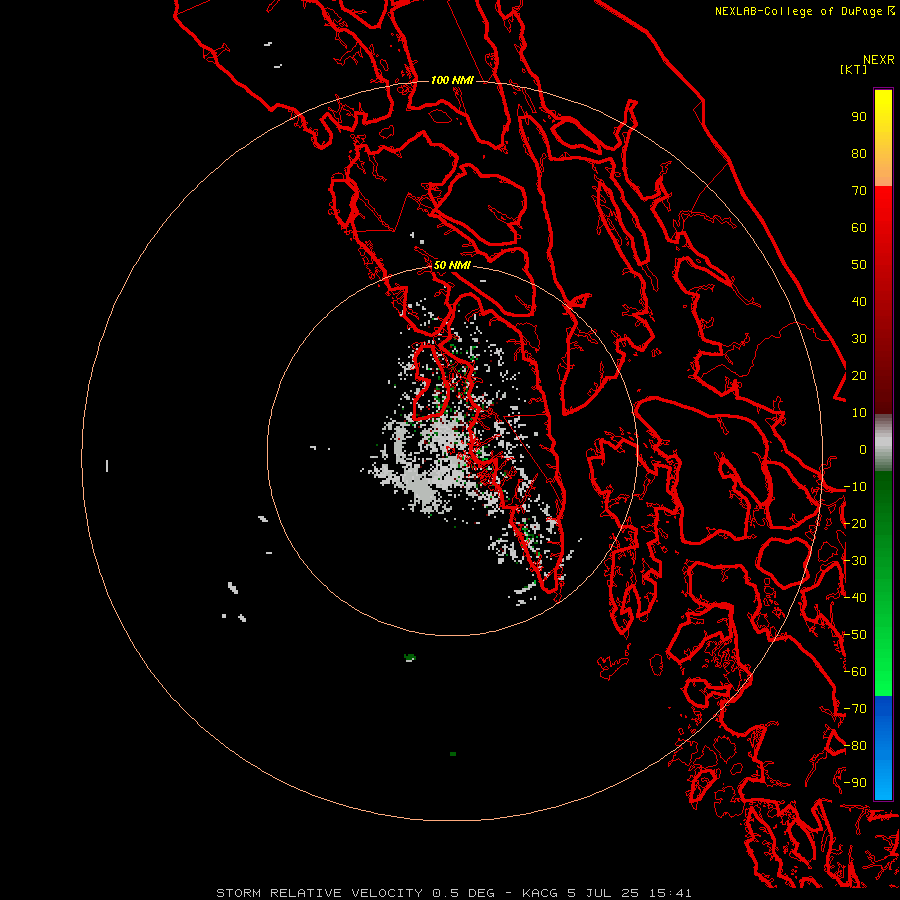
Task: Click the 20 value on the velocity scale
Action: click(859, 375)
